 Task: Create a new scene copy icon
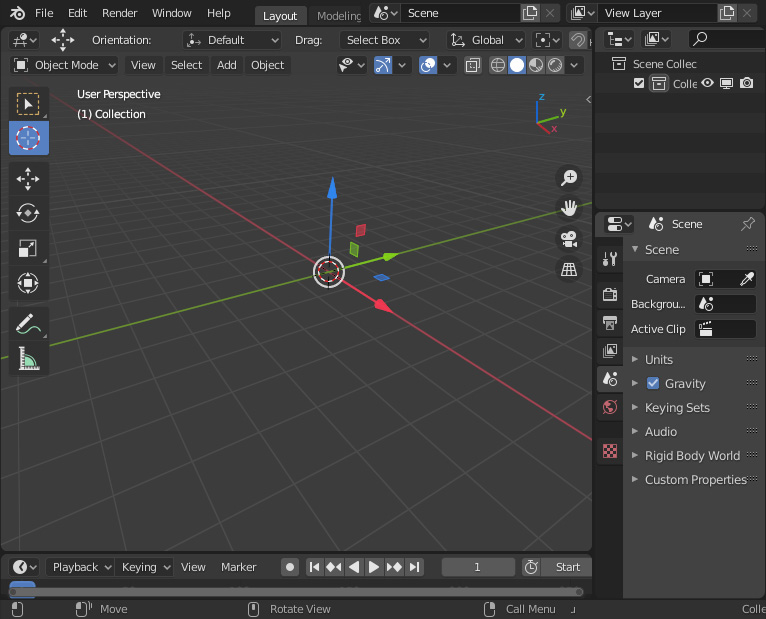pos(530,13)
